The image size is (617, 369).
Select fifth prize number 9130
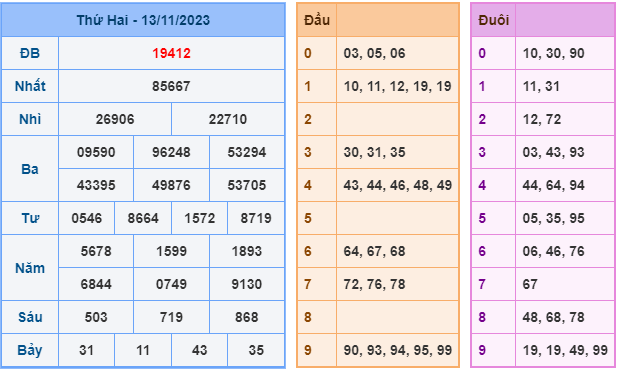[x=247, y=284]
